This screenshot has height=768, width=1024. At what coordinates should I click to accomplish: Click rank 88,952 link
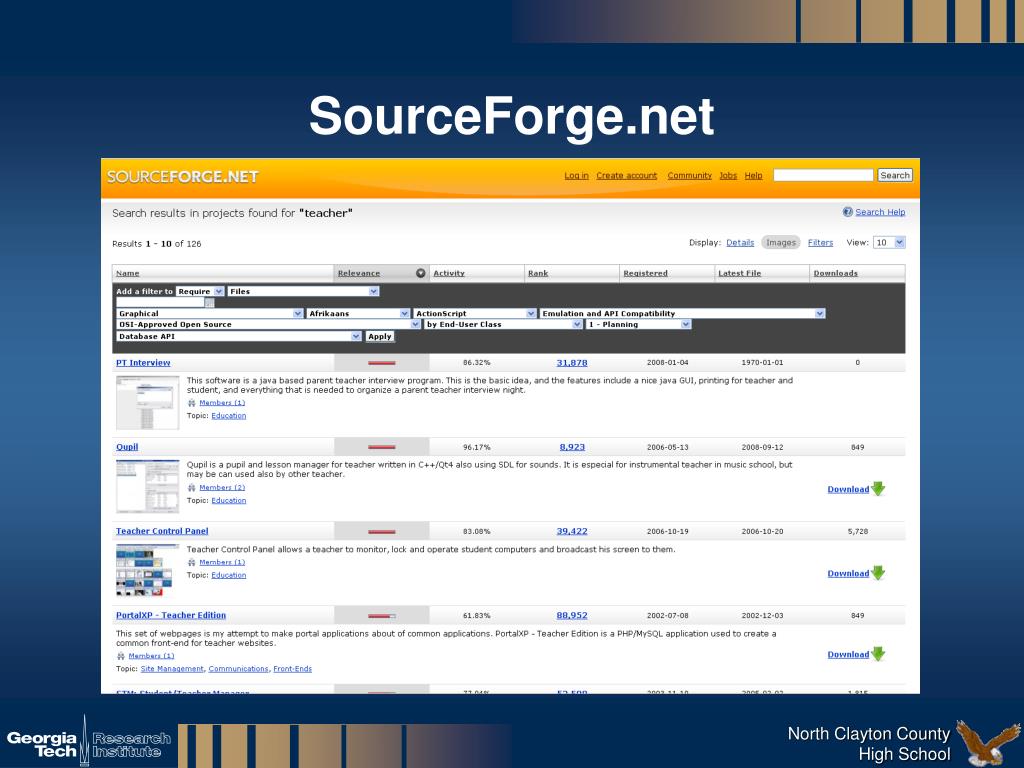pos(571,615)
